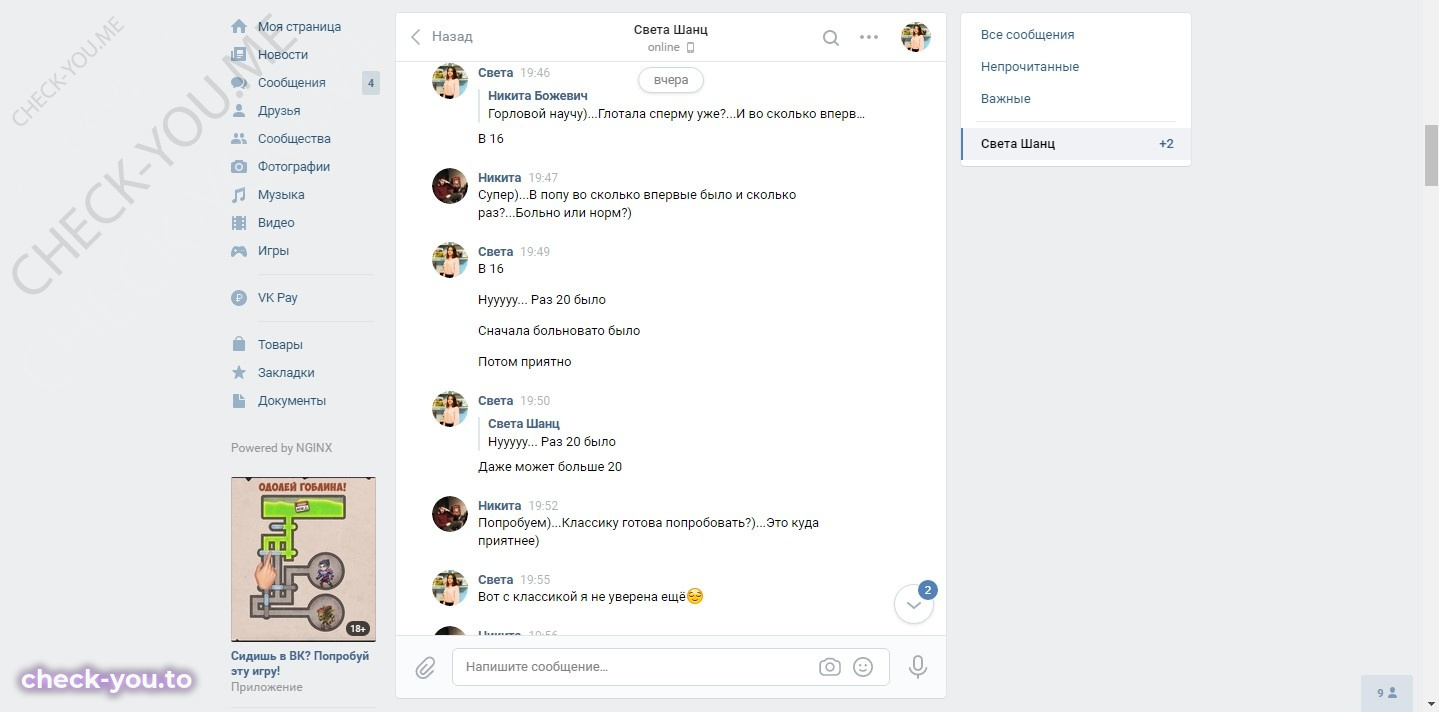Open Товары shopping bag icon
Viewport: 1439px width, 712px height.
coord(239,345)
